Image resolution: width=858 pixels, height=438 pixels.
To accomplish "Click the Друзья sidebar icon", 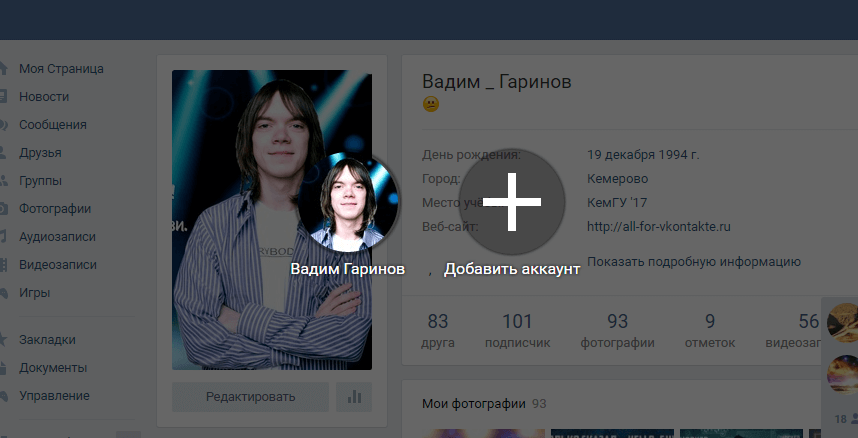I will tap(3, 152).
